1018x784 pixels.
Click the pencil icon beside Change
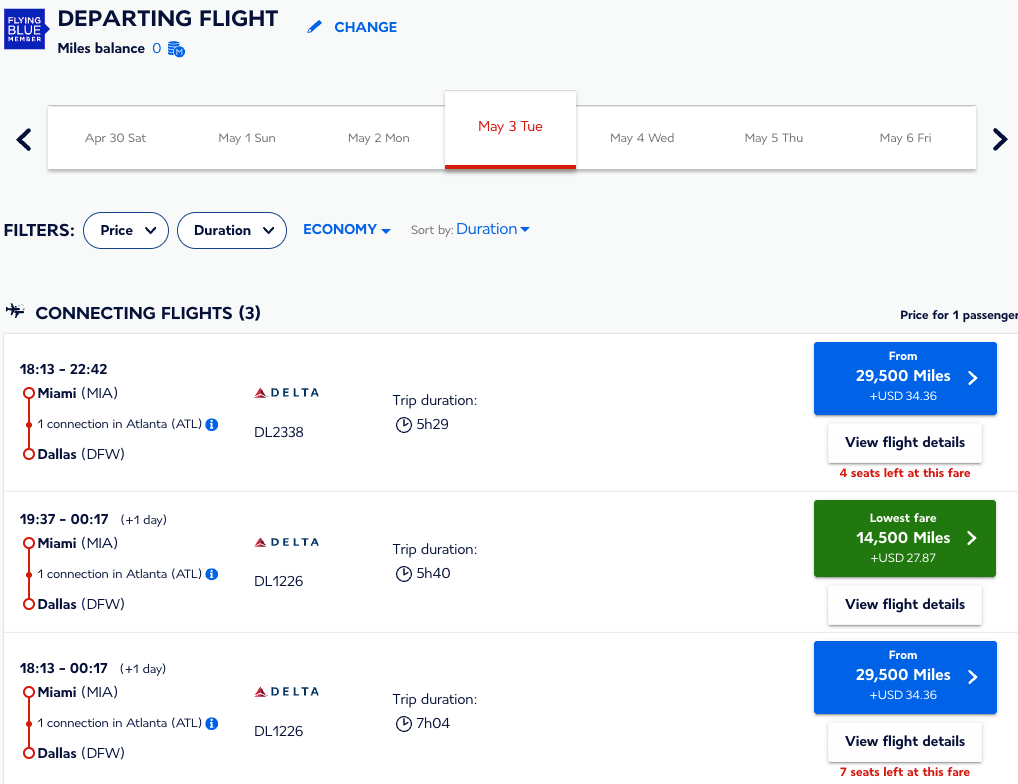click(315, 27)
